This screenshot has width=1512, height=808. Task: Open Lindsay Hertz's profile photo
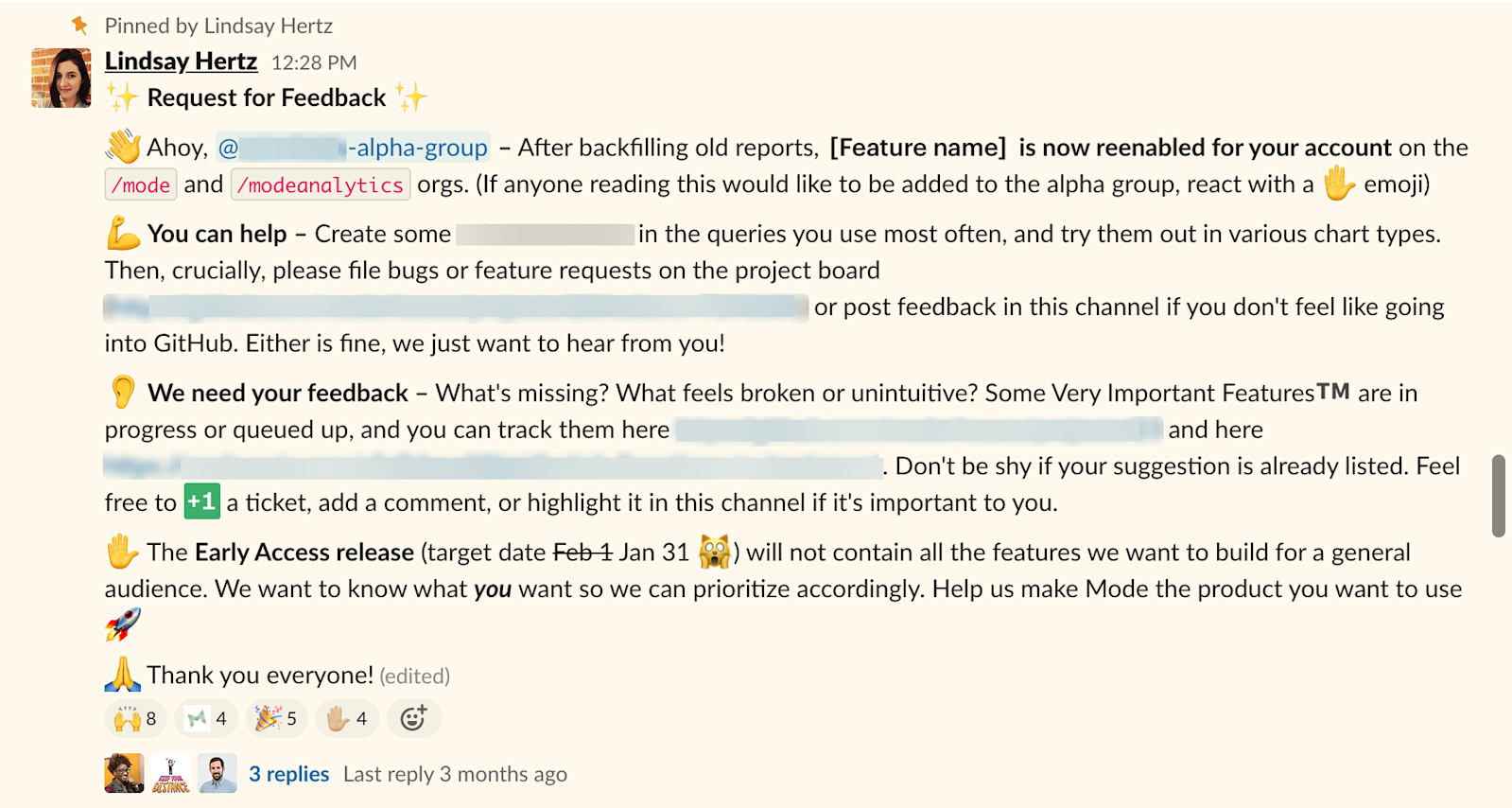(x=61, y=78)
